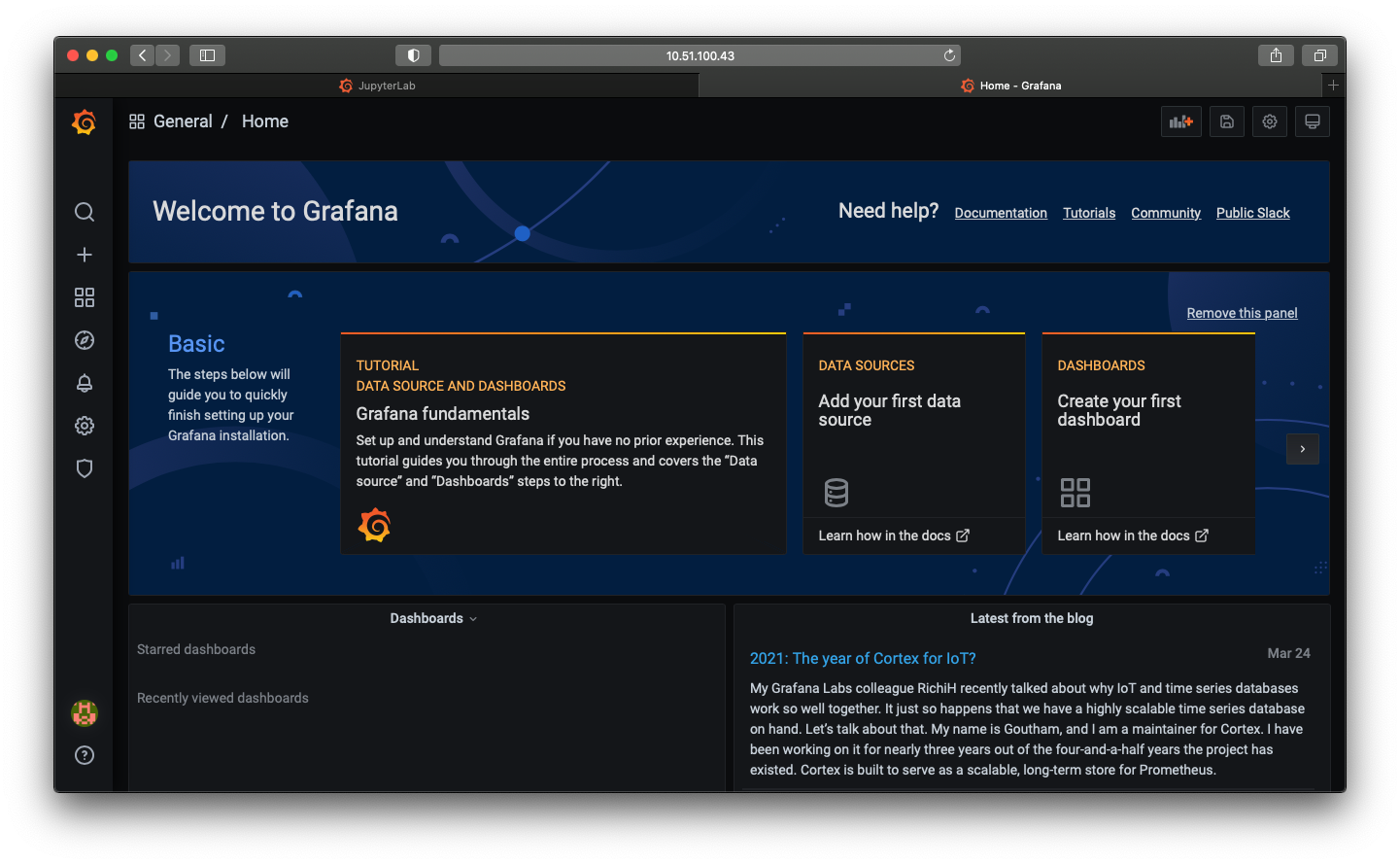This screenshot has height=864, width=1400.
Task: Click the Latest from the blog panel title
Action: pos(1032,618)
